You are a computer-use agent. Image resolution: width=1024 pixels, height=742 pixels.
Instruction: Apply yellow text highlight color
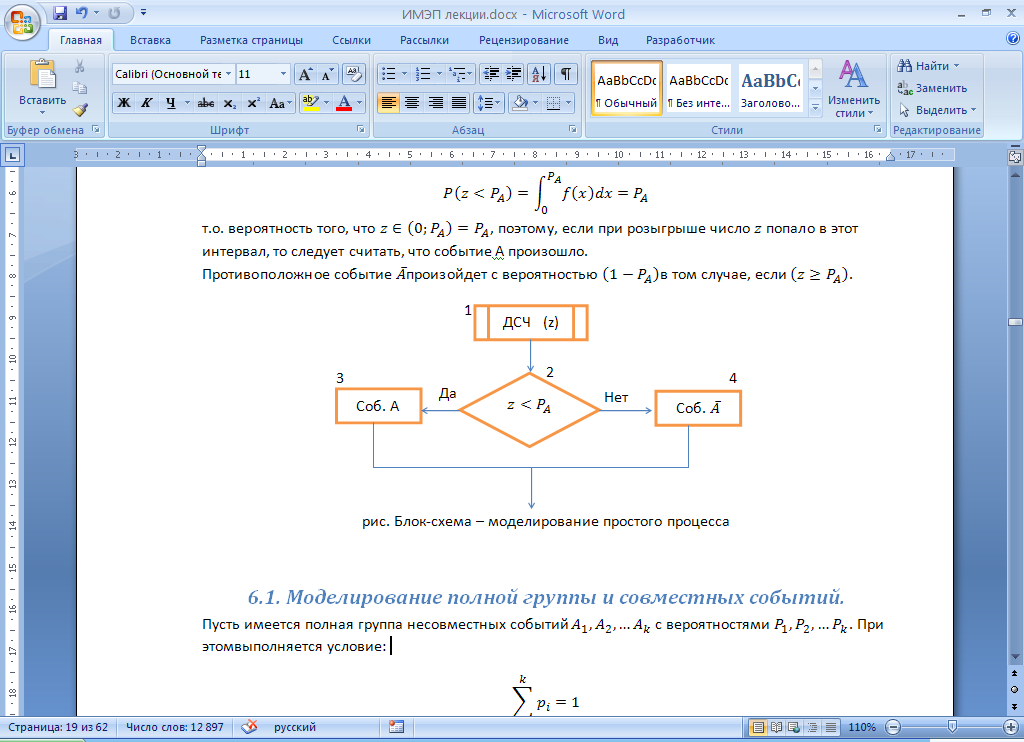pos(310,103)
